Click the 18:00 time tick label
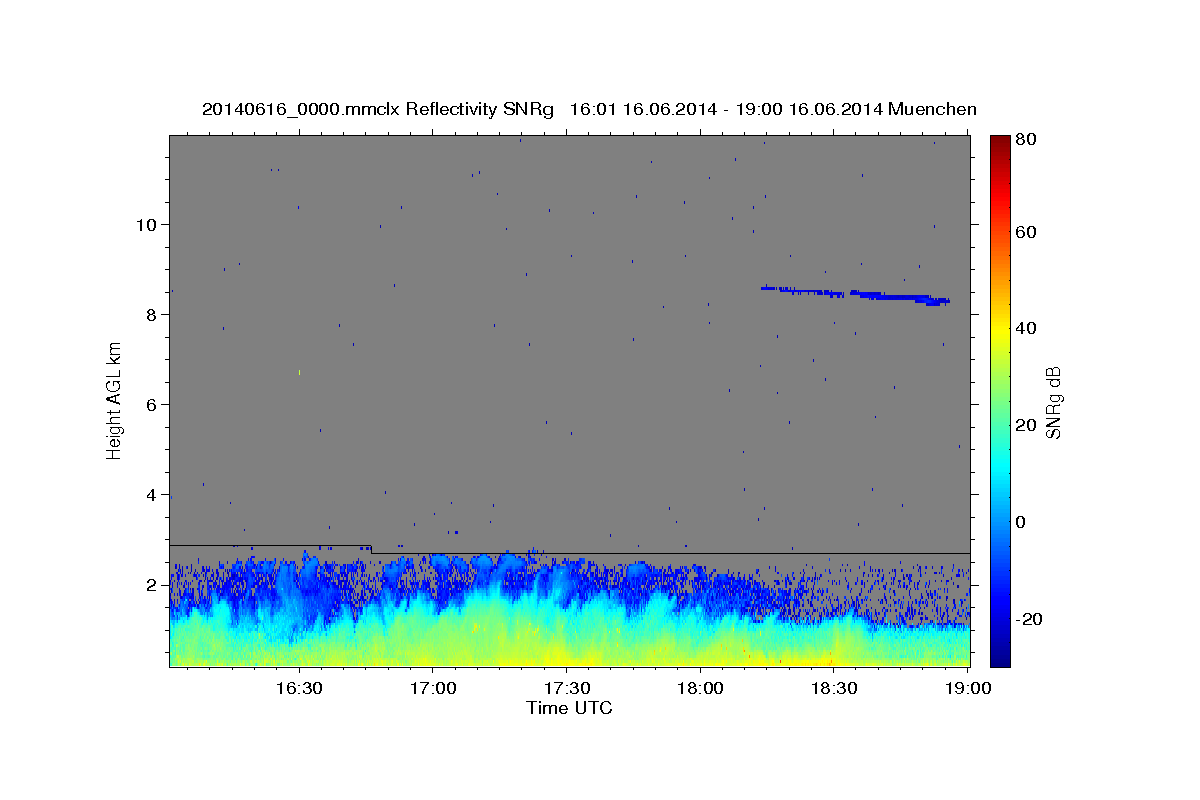Viewport: 1200px width, 800px height. 700,688
